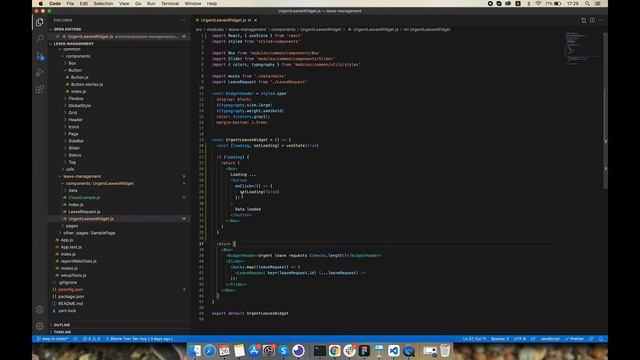This screenshot has width=640, height=360.
Task: Expand the data folder
Action: point(73,191)
